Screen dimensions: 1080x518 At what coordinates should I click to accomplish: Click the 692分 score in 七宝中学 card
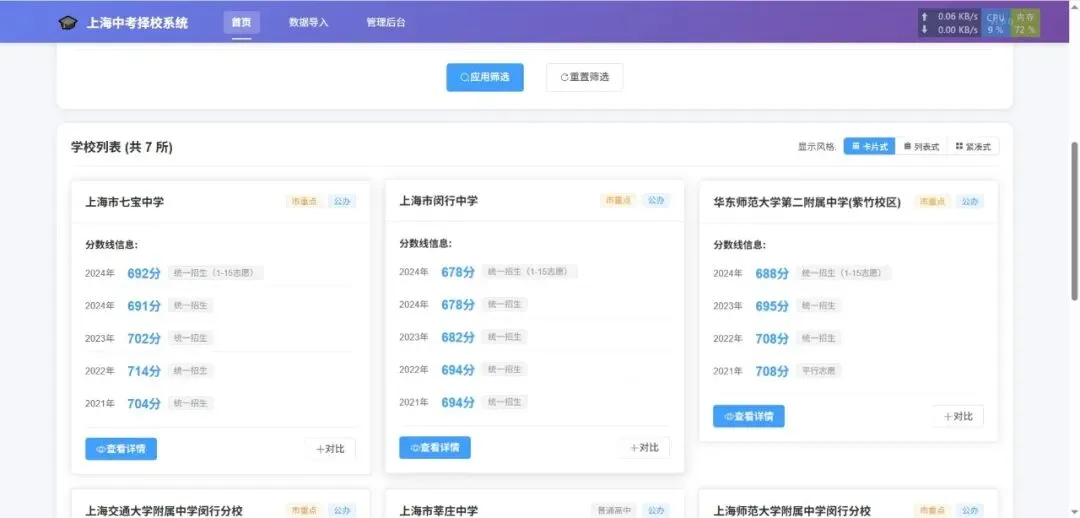point(144,273)
